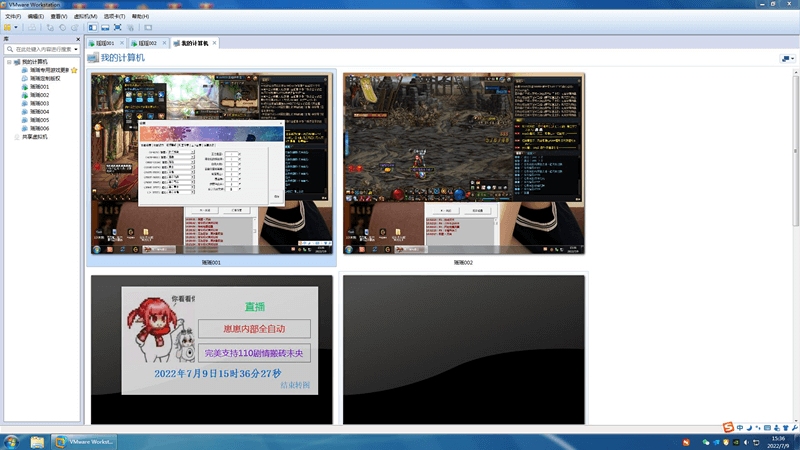Viewport: 800px width, 450px height.
Task: Click the VMware Workstation taskbar button
Action: coord(84,442)
